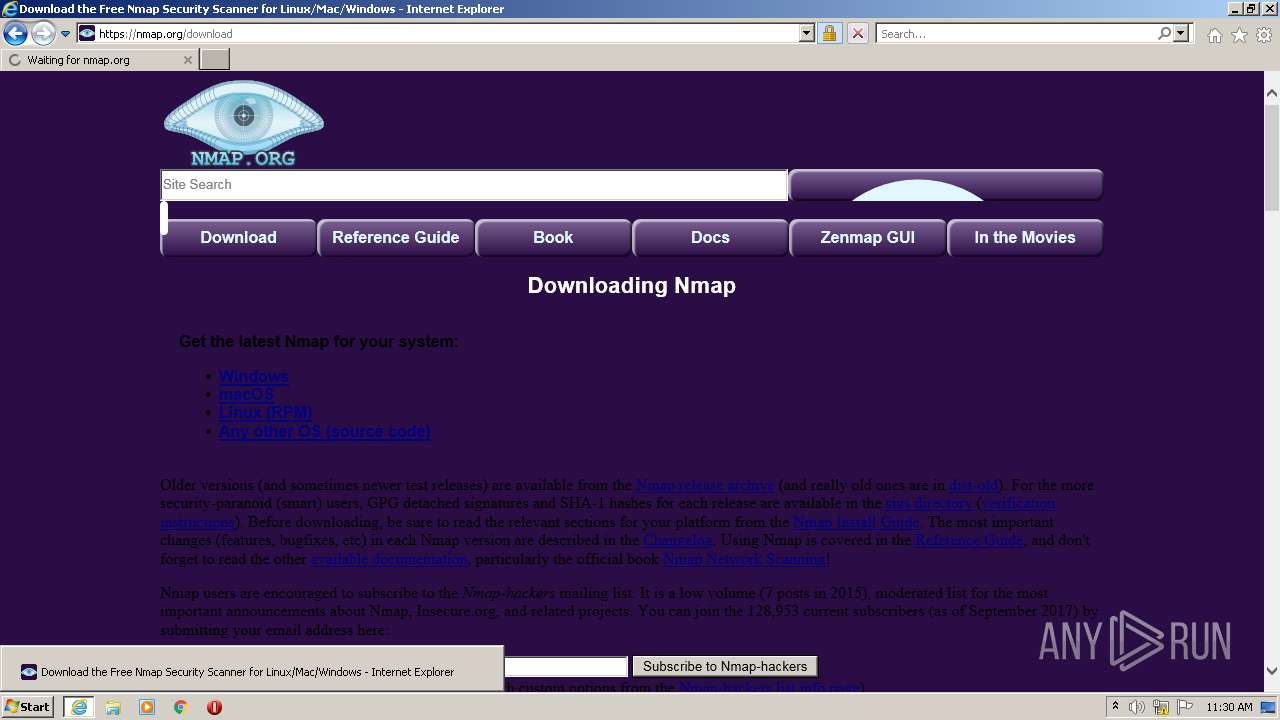Open the sigs directory link
1280x720 pixels.
(x=929, y=503)
